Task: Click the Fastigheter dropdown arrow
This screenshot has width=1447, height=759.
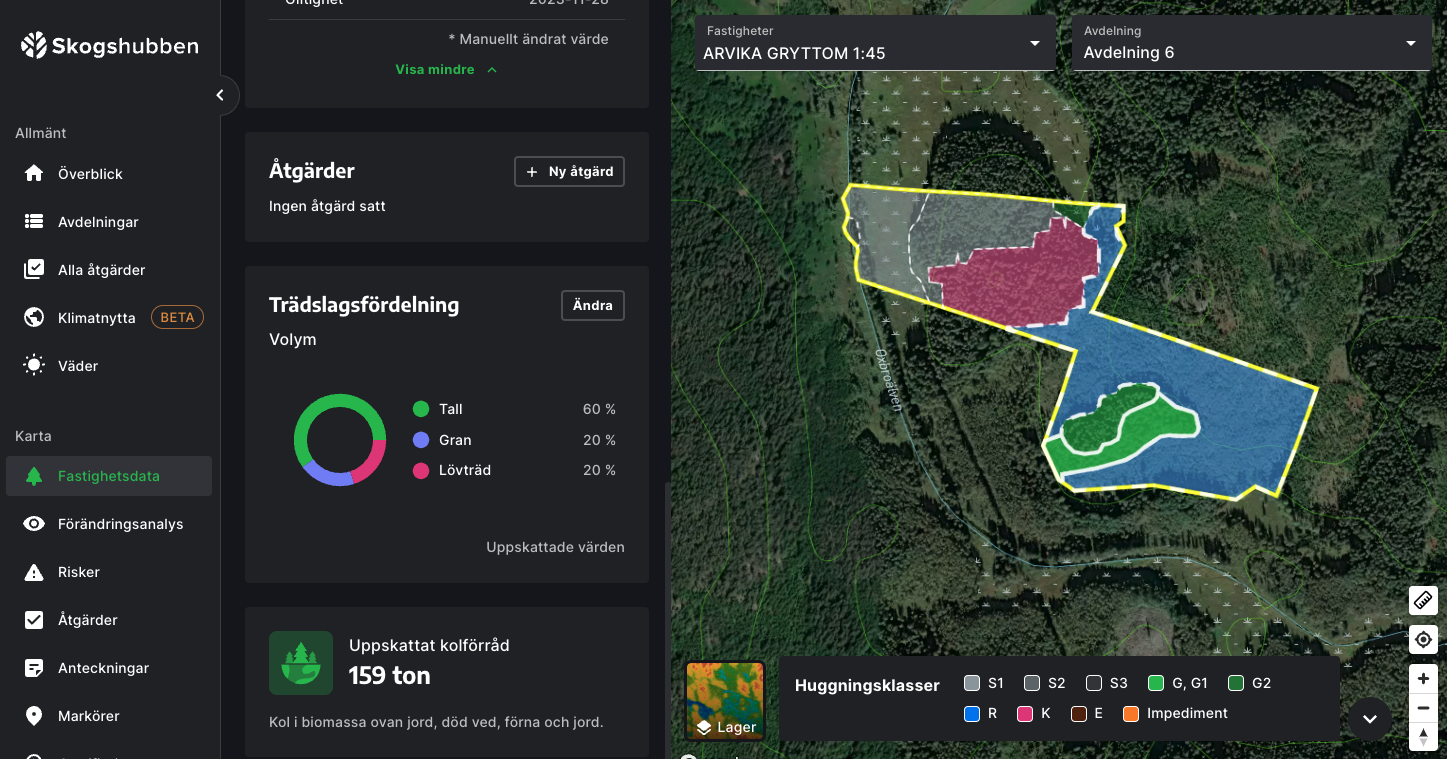Action: [1034, 44]
